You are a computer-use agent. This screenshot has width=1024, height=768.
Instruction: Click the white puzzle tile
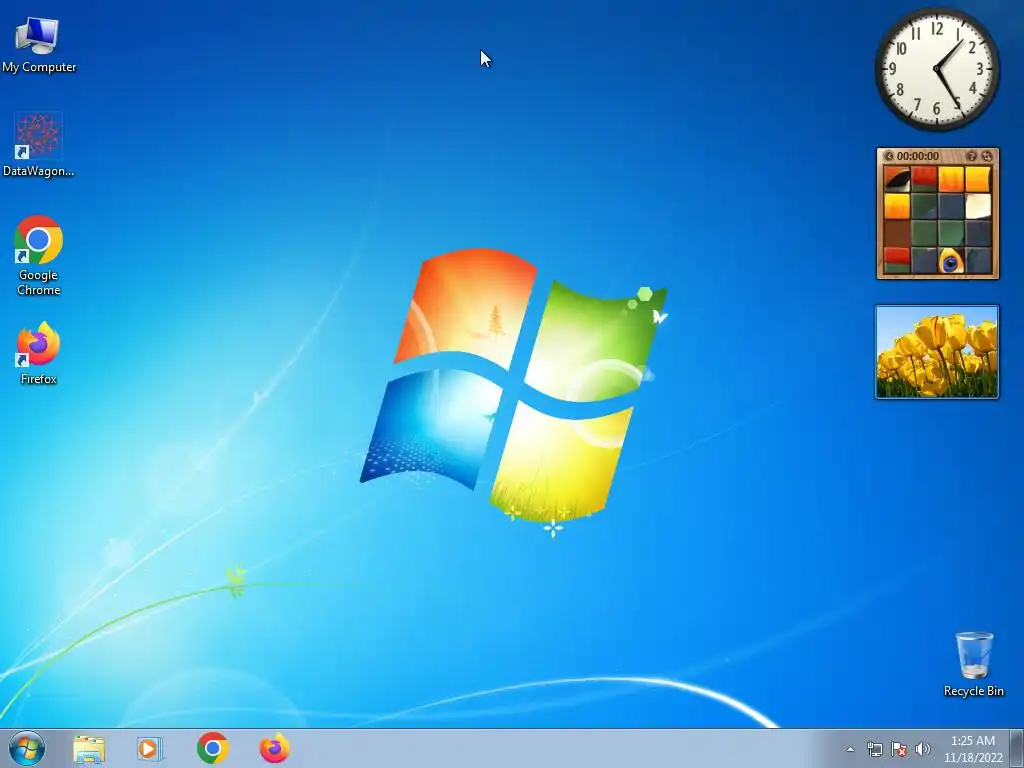pos(978,206)
